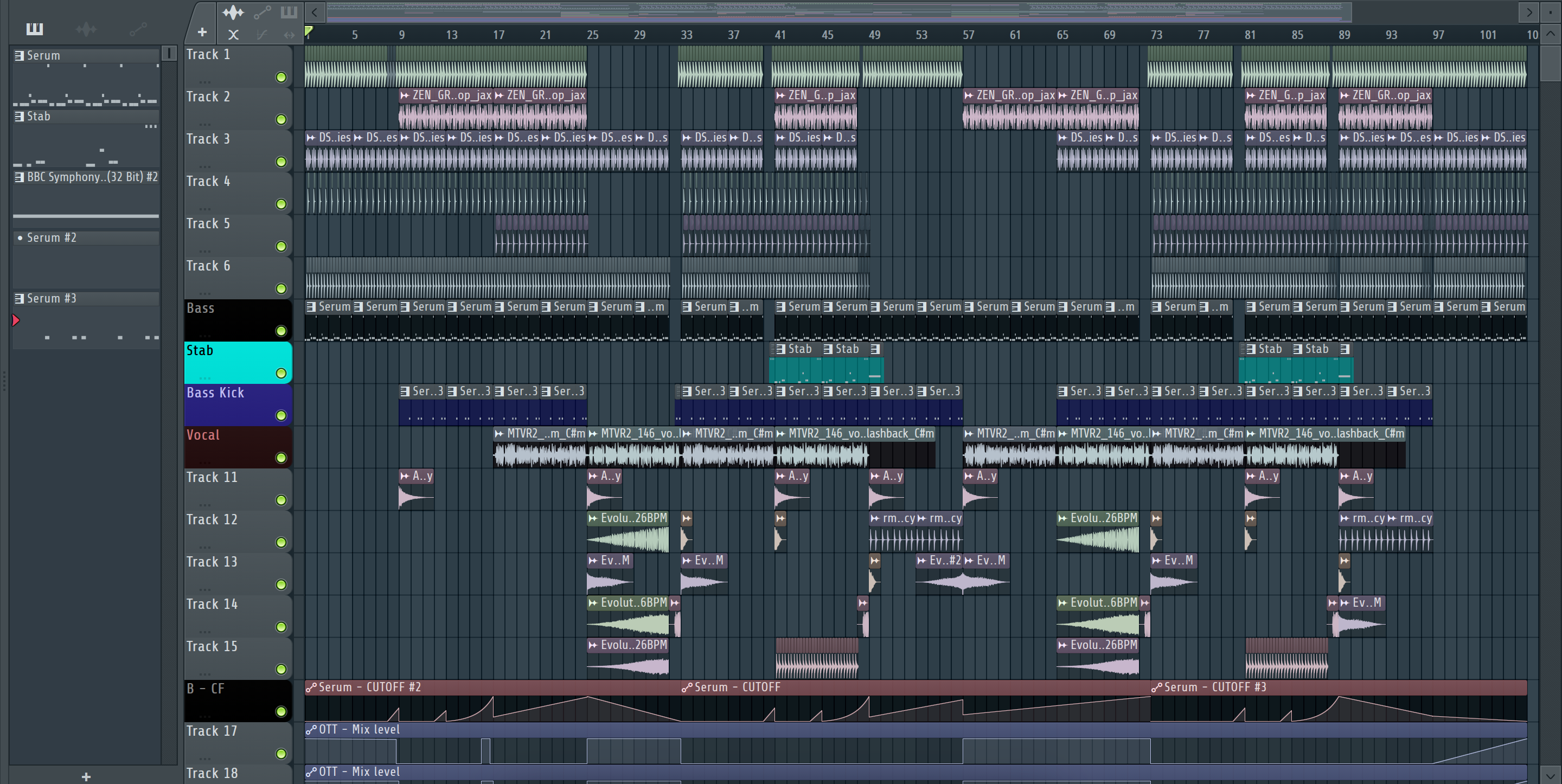Click the plus tab in the playlist header
This screenshot has height=784, width=1562.
click(x=202, y=32)
